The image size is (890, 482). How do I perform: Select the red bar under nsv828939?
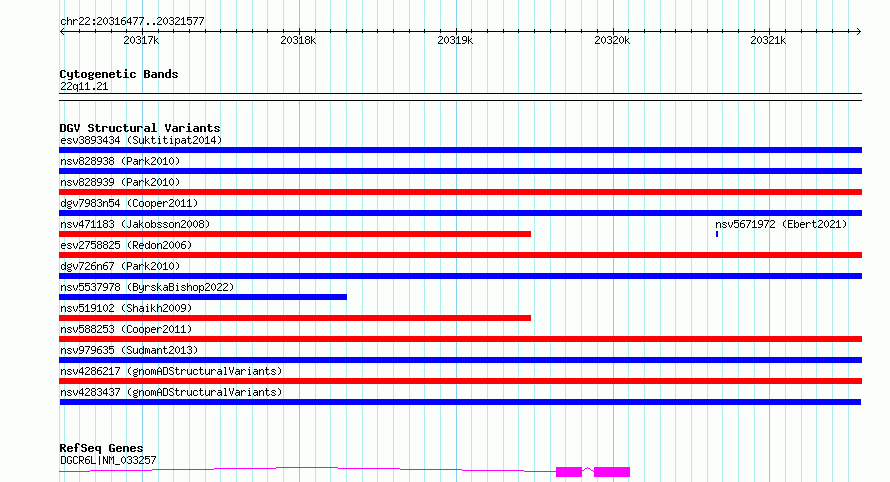[460, 192]
